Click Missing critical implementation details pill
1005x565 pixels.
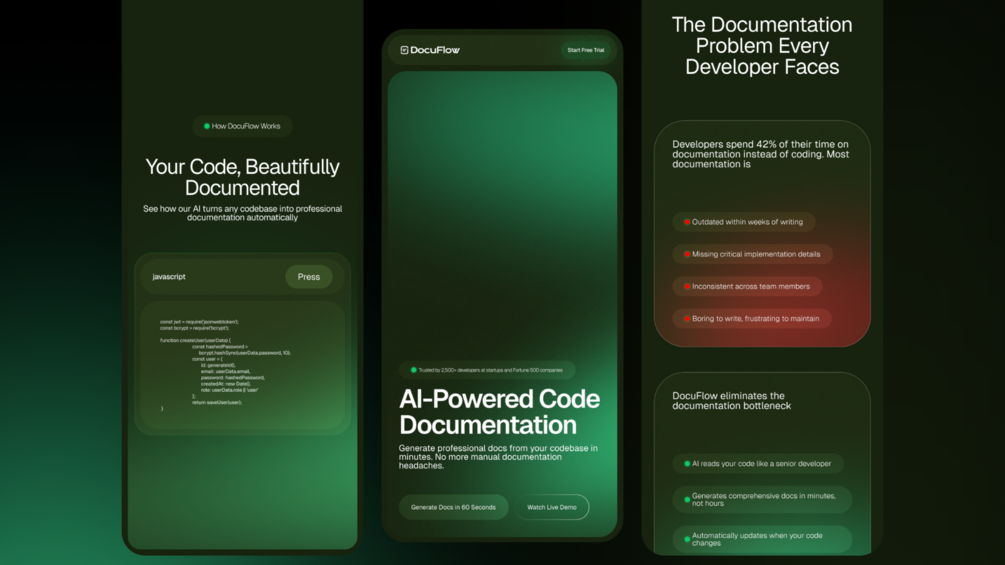pos(752,254)
